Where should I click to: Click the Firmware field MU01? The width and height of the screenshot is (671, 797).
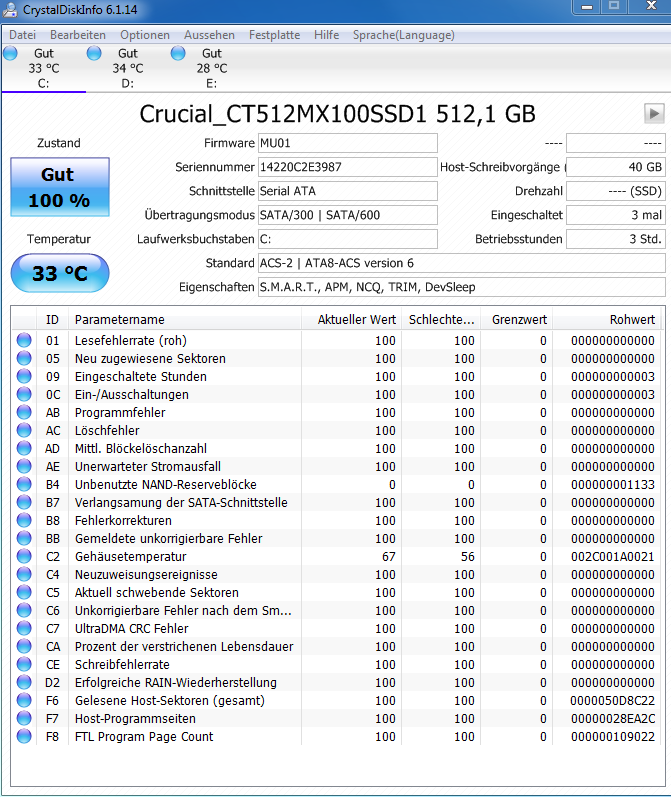tap(348, 143)
